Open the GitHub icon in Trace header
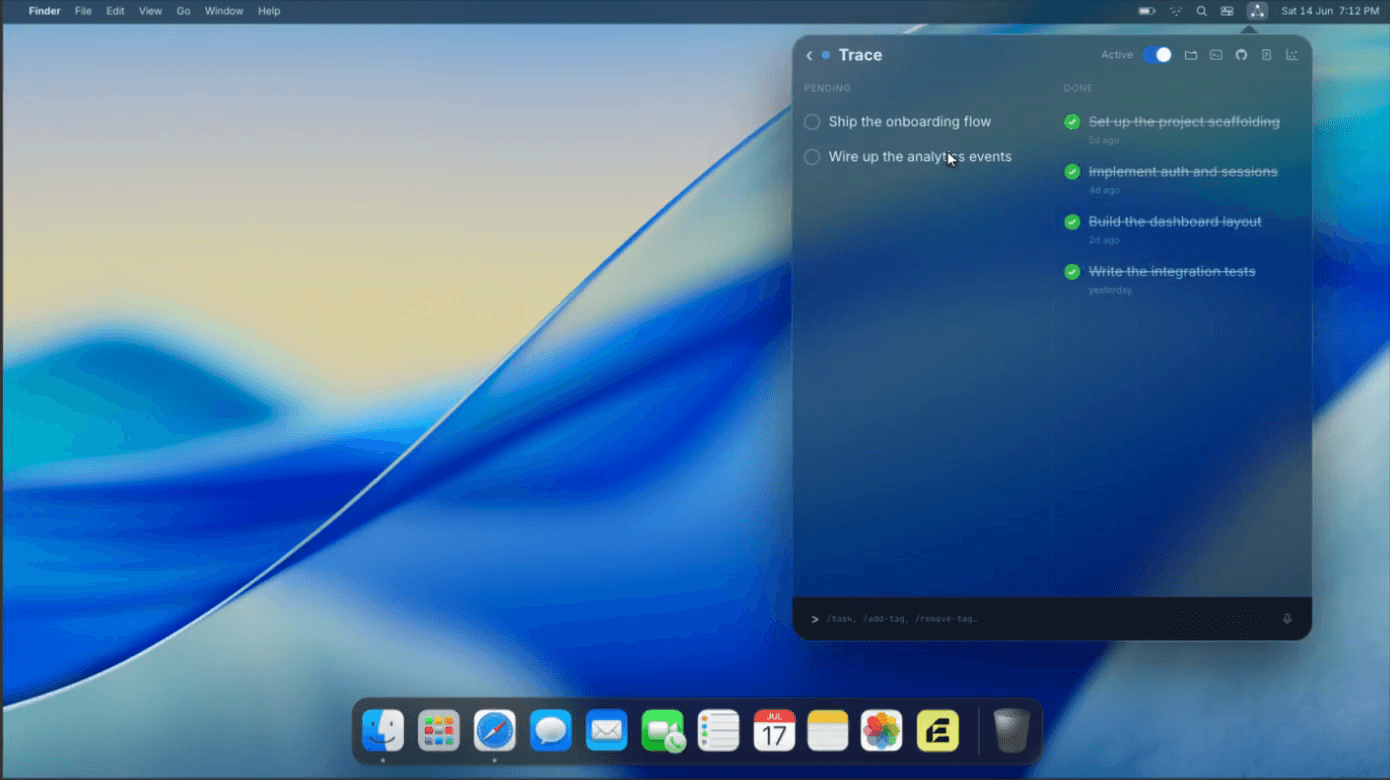This screenshot has height=780, width=1390. pyautogui.click(x=1241, y=55)
